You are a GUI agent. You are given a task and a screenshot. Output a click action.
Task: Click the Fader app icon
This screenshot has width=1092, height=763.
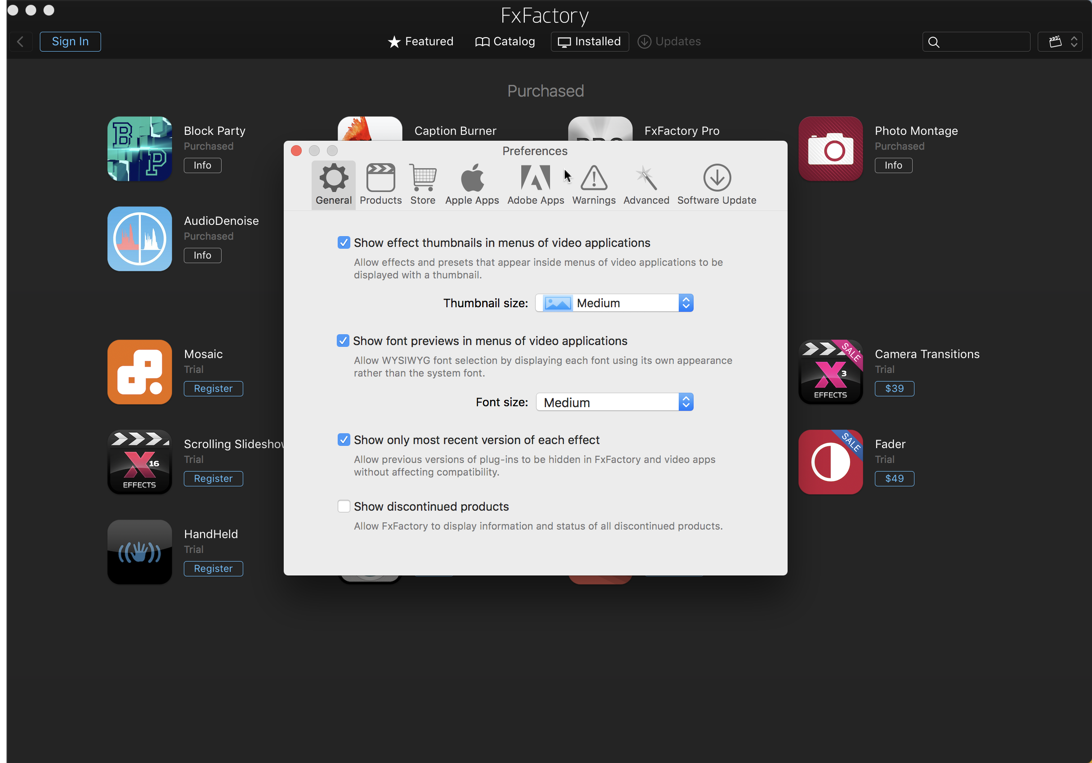tap(831, 462)
